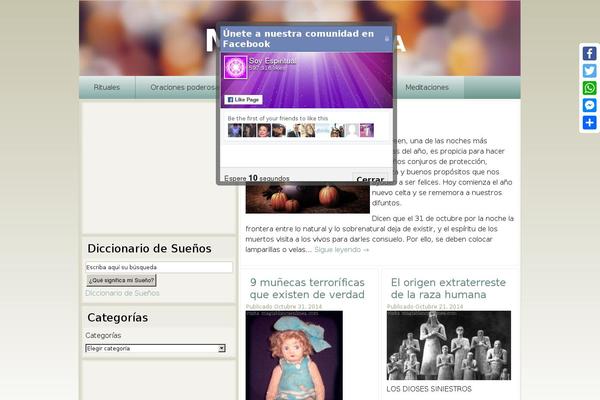
Task: Open article 9 muñecas terroríficas que existen
Action: pos(307,288)
